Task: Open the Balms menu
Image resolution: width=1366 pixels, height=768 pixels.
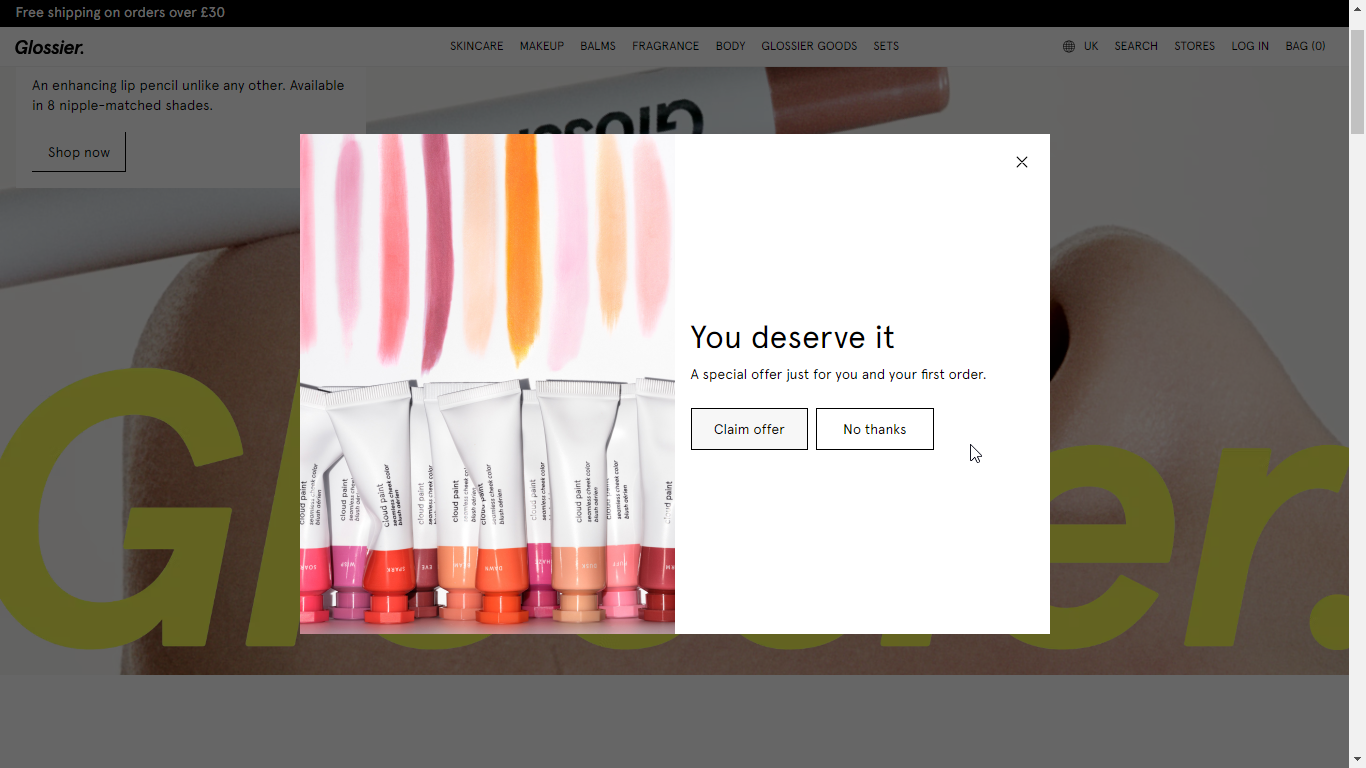Action: coord(598,46)
